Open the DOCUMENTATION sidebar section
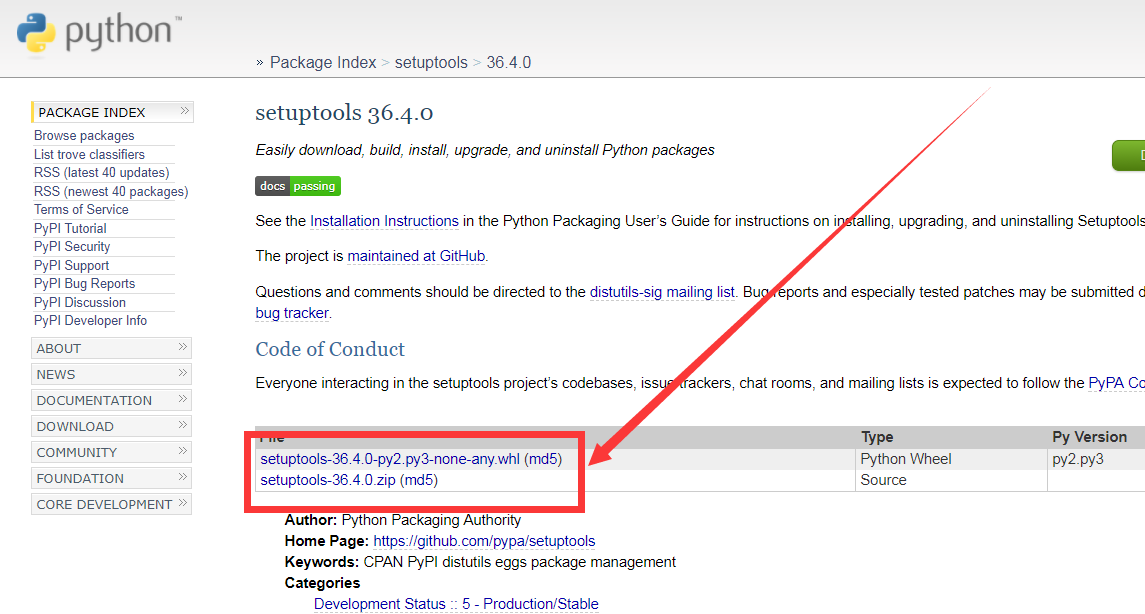The width and height of the screenshot is (1145, 614). (x=111, y=400)
